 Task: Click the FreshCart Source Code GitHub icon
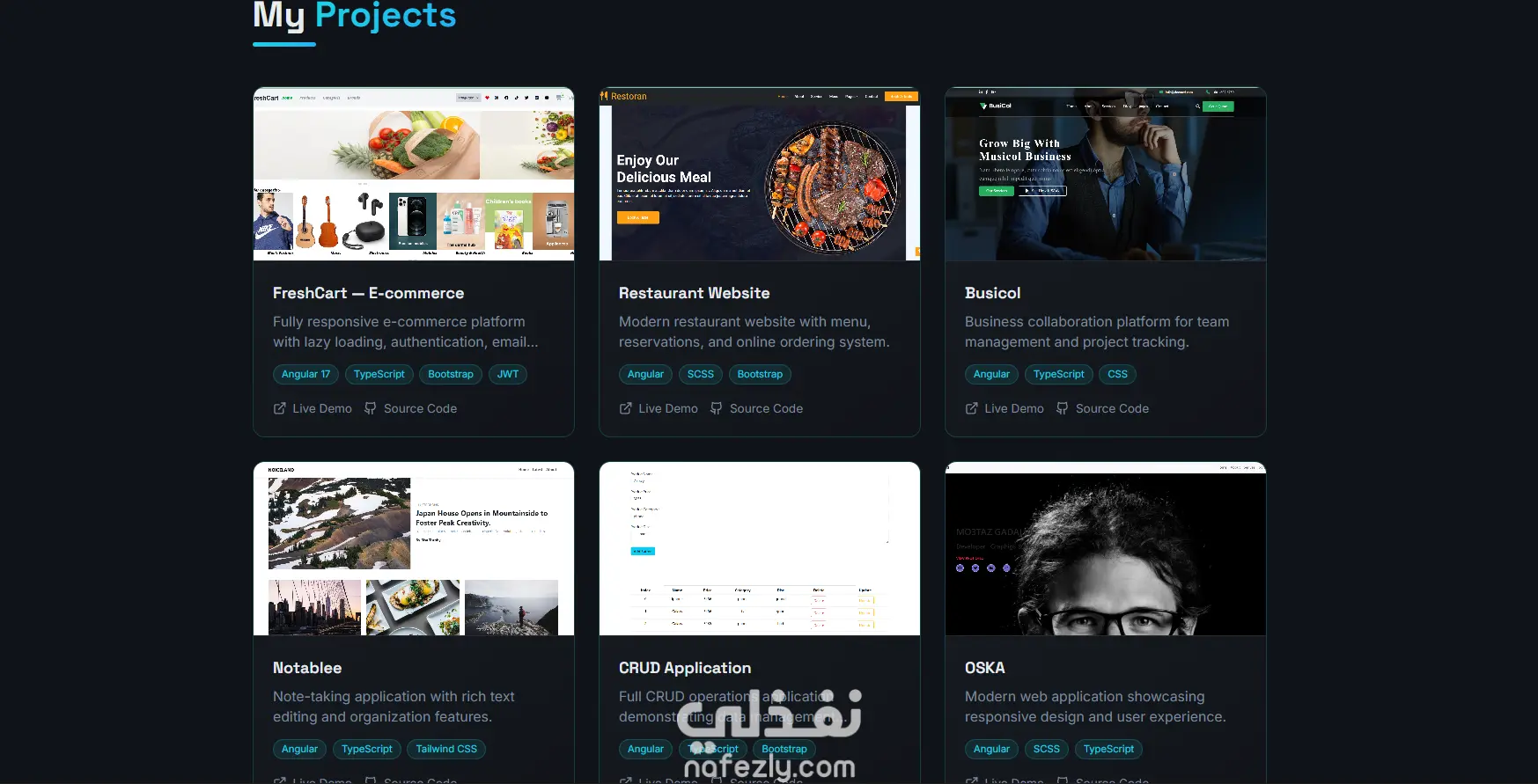click(x=371, y=408)
